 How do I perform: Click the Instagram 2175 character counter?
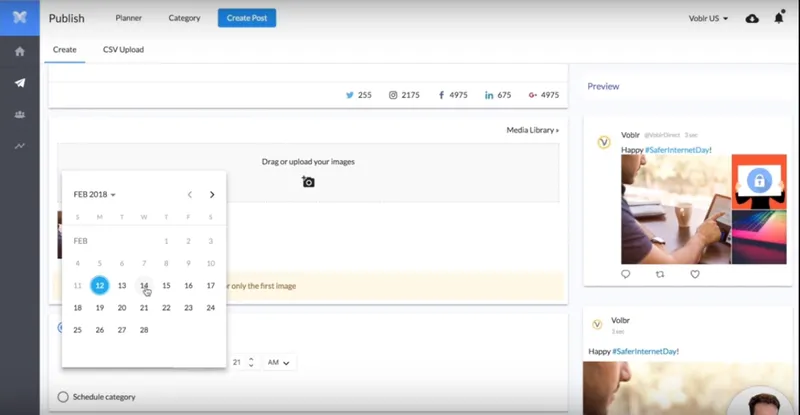click(404, 95)
